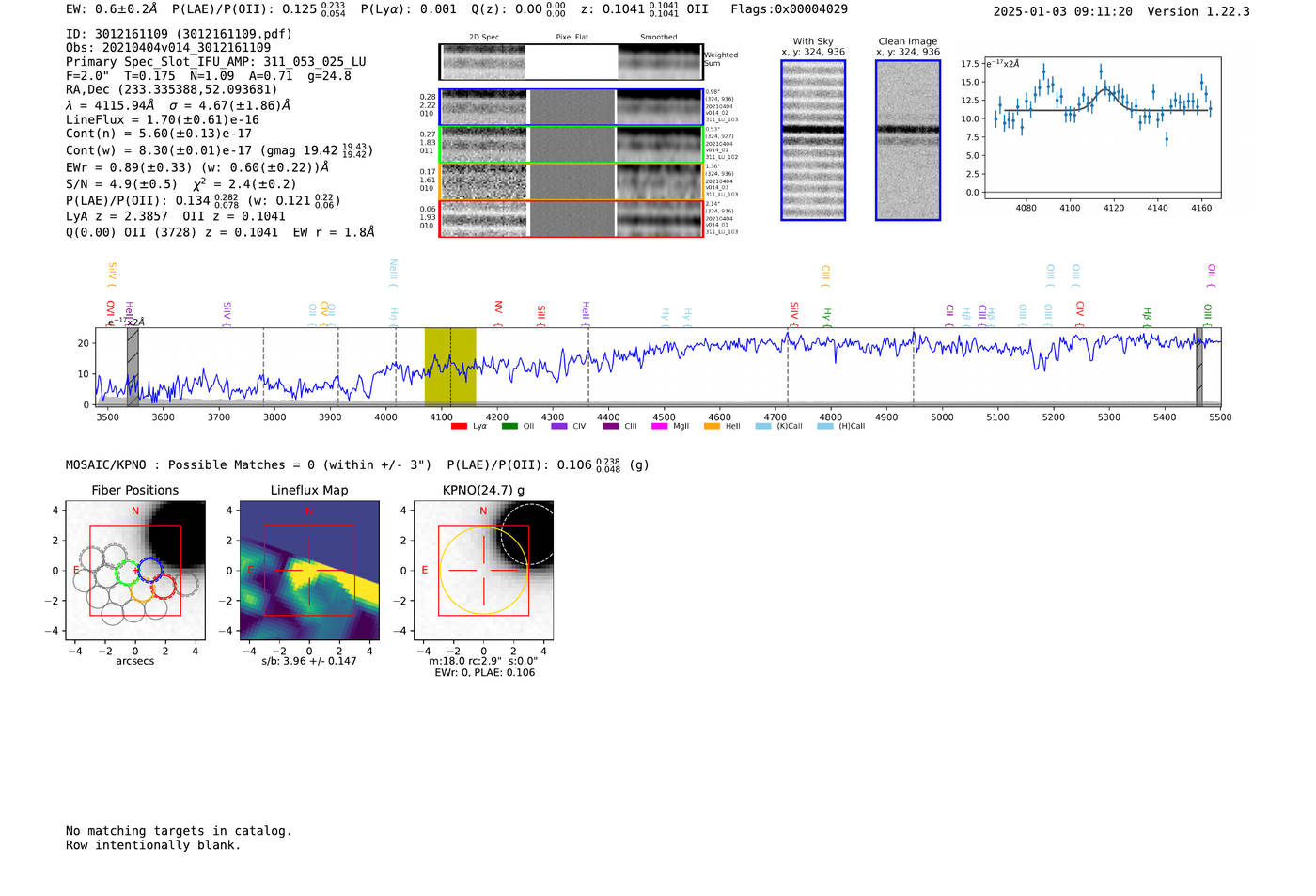The width and height of the screenshot is (1316, 896).
Task: Click the white dashed circle in KPNO image
Action: pos(529,534)
